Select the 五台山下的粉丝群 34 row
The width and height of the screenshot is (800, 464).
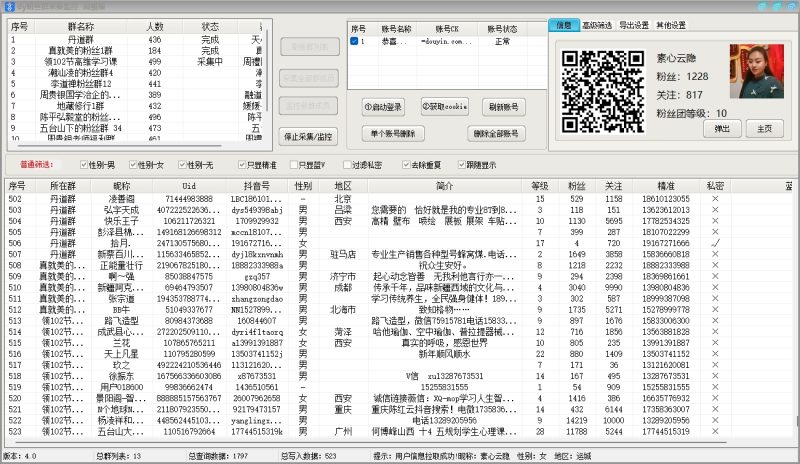pos(136,128)
